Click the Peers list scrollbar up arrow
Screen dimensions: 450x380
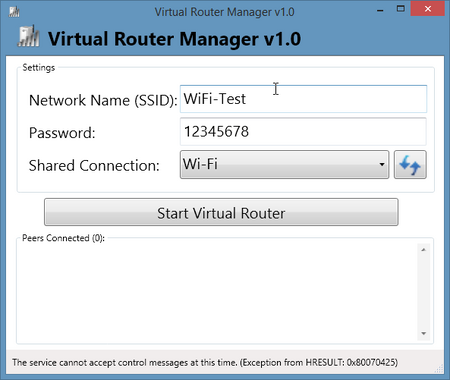424,250
